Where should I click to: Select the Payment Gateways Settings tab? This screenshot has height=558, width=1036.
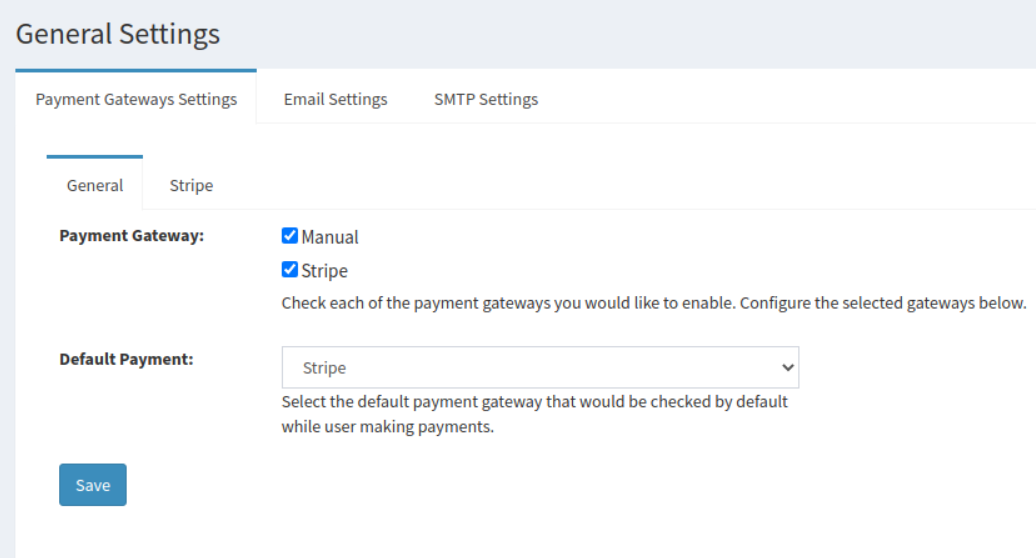136,99
